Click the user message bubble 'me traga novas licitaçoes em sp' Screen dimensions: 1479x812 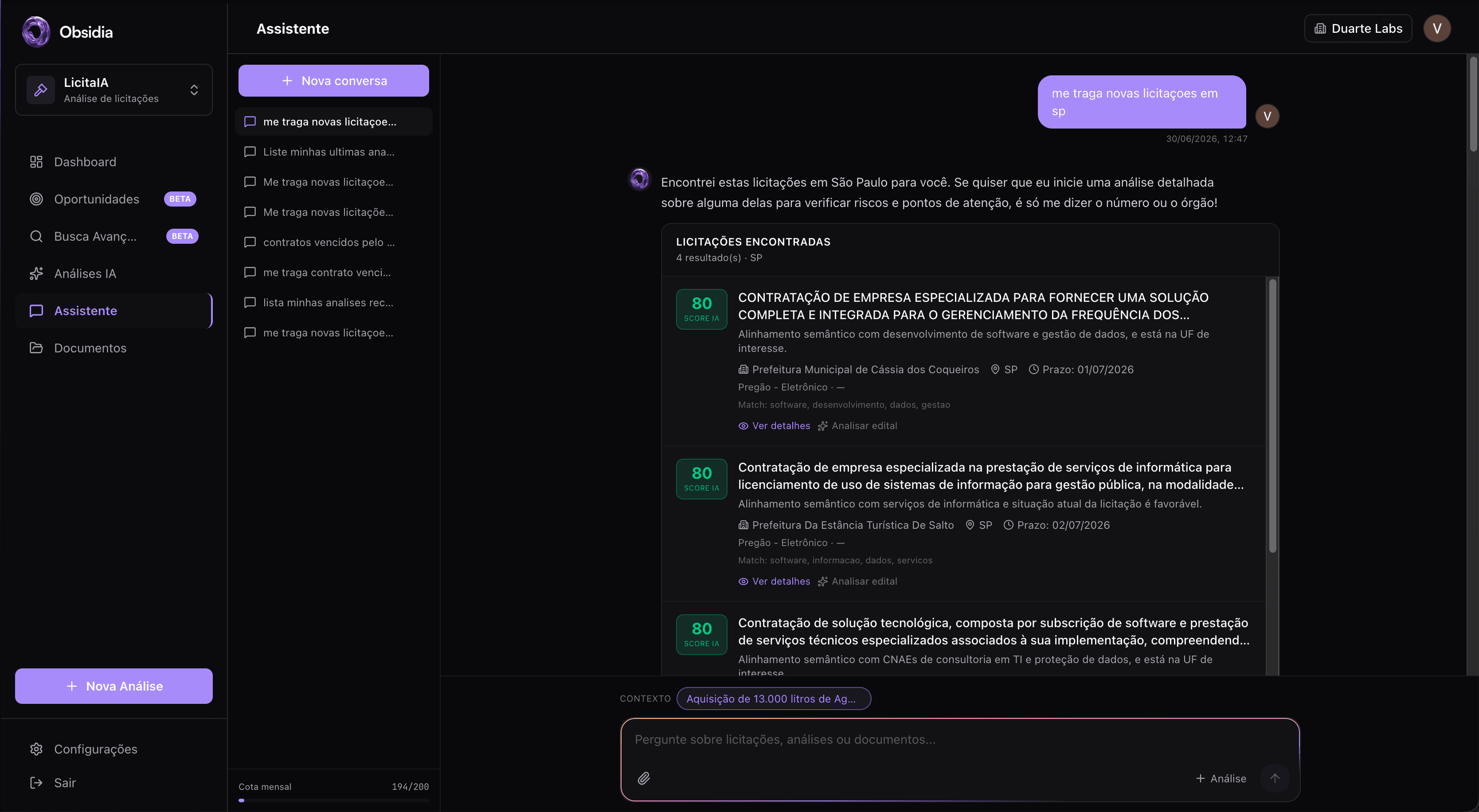click(x=1142, y=102)
